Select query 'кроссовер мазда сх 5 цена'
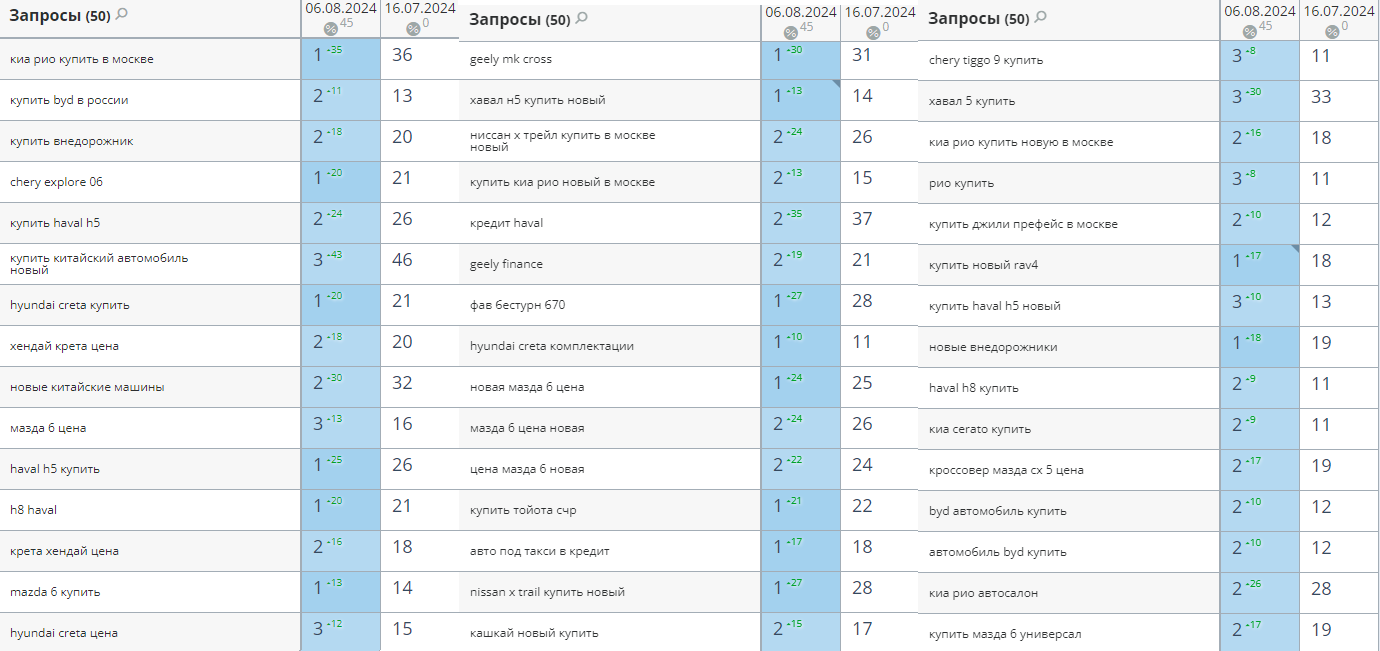This screenshot has height=651, width=1380. (1006, 470)
